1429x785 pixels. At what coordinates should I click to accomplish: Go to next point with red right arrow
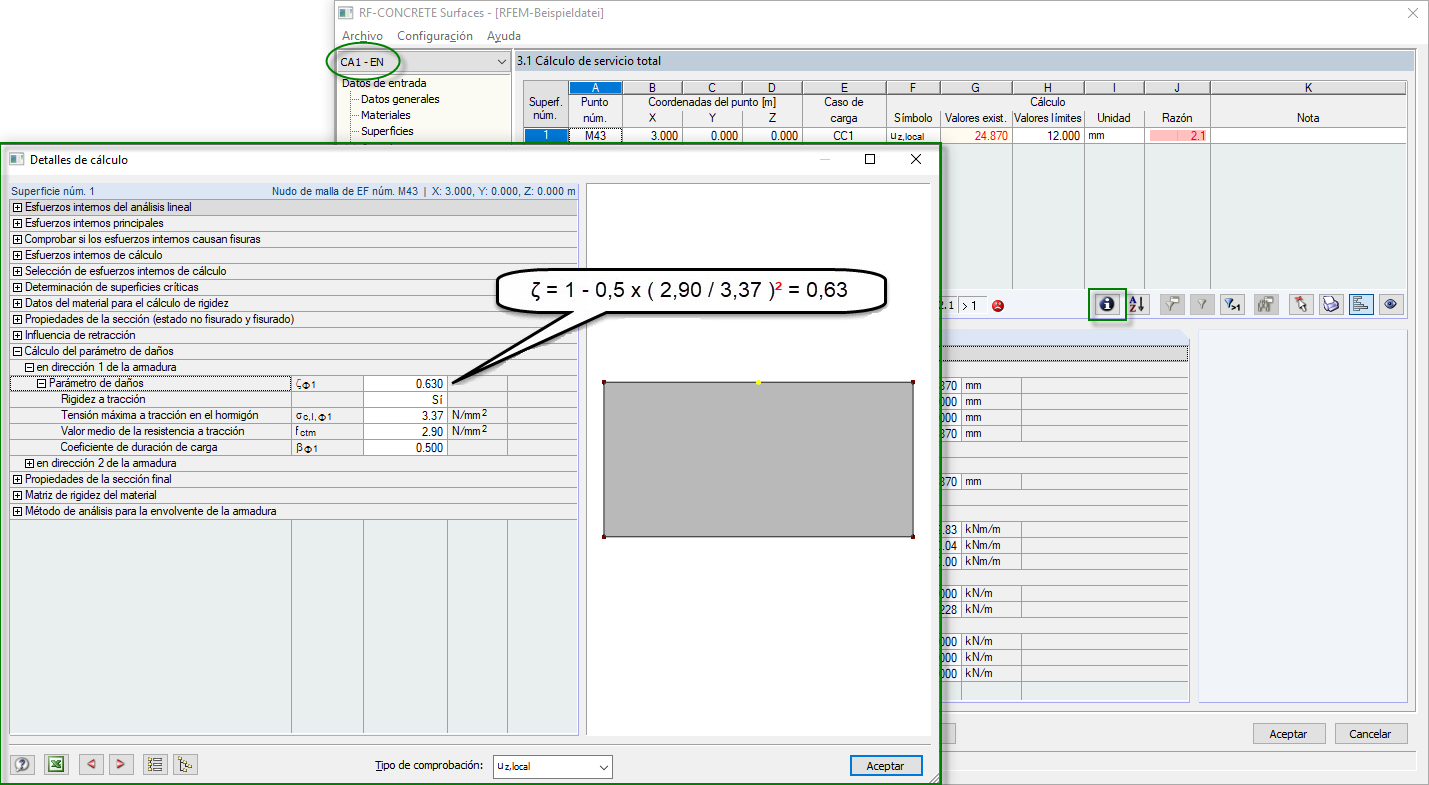(121, 765)
